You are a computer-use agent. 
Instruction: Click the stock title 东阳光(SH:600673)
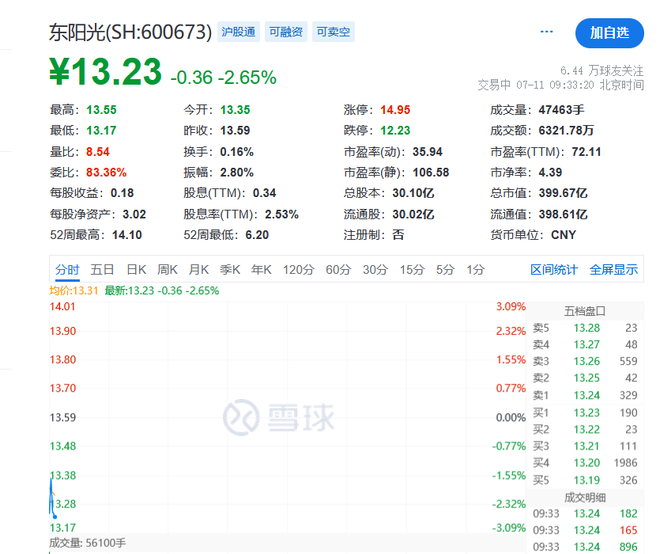click(130, 32)
